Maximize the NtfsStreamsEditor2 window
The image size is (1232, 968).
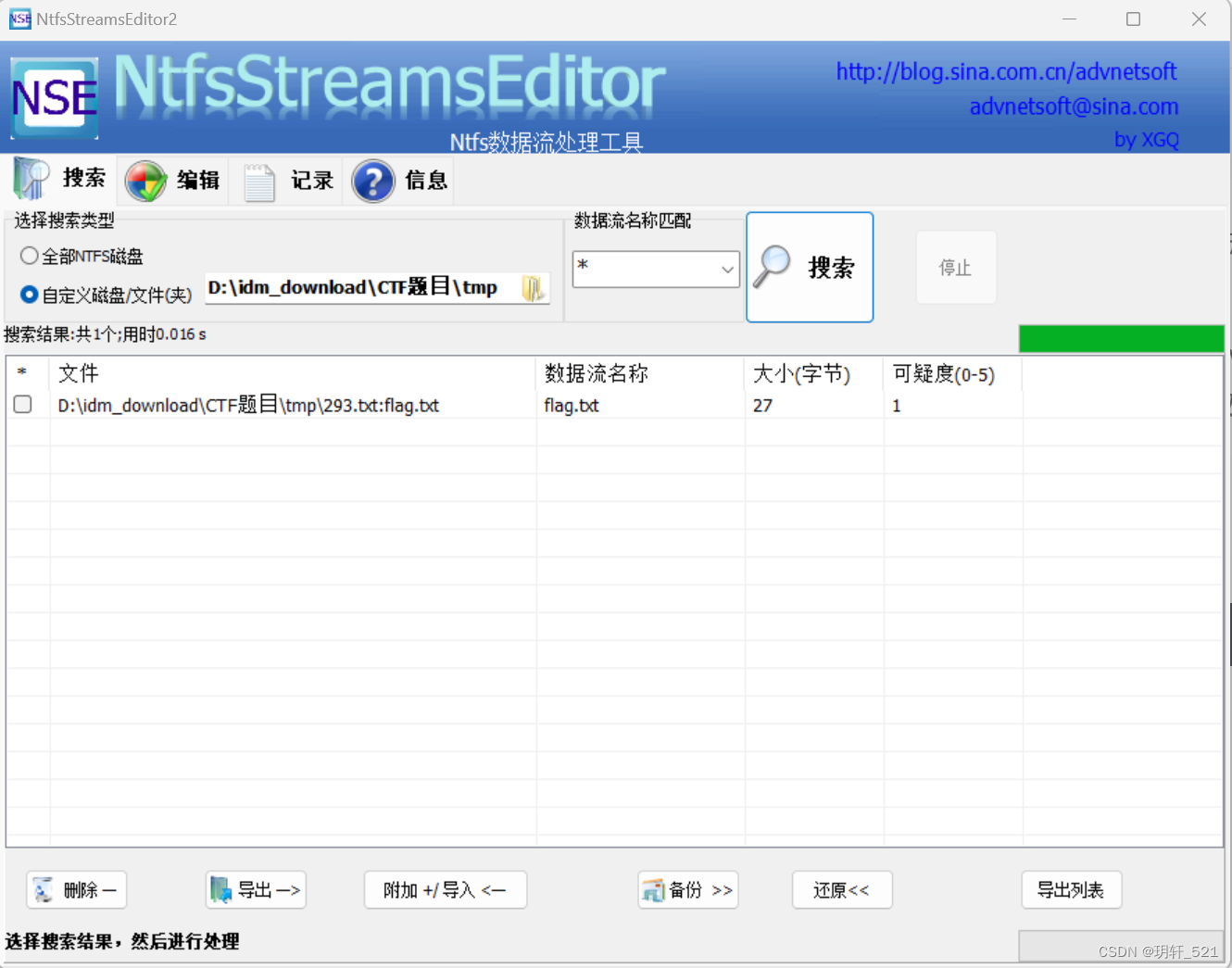1133,19
